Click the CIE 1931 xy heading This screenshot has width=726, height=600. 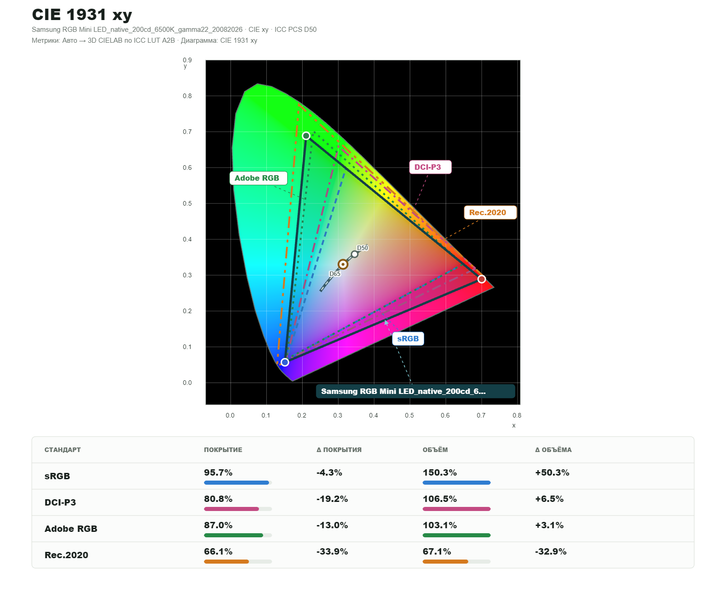pos(82,14)
